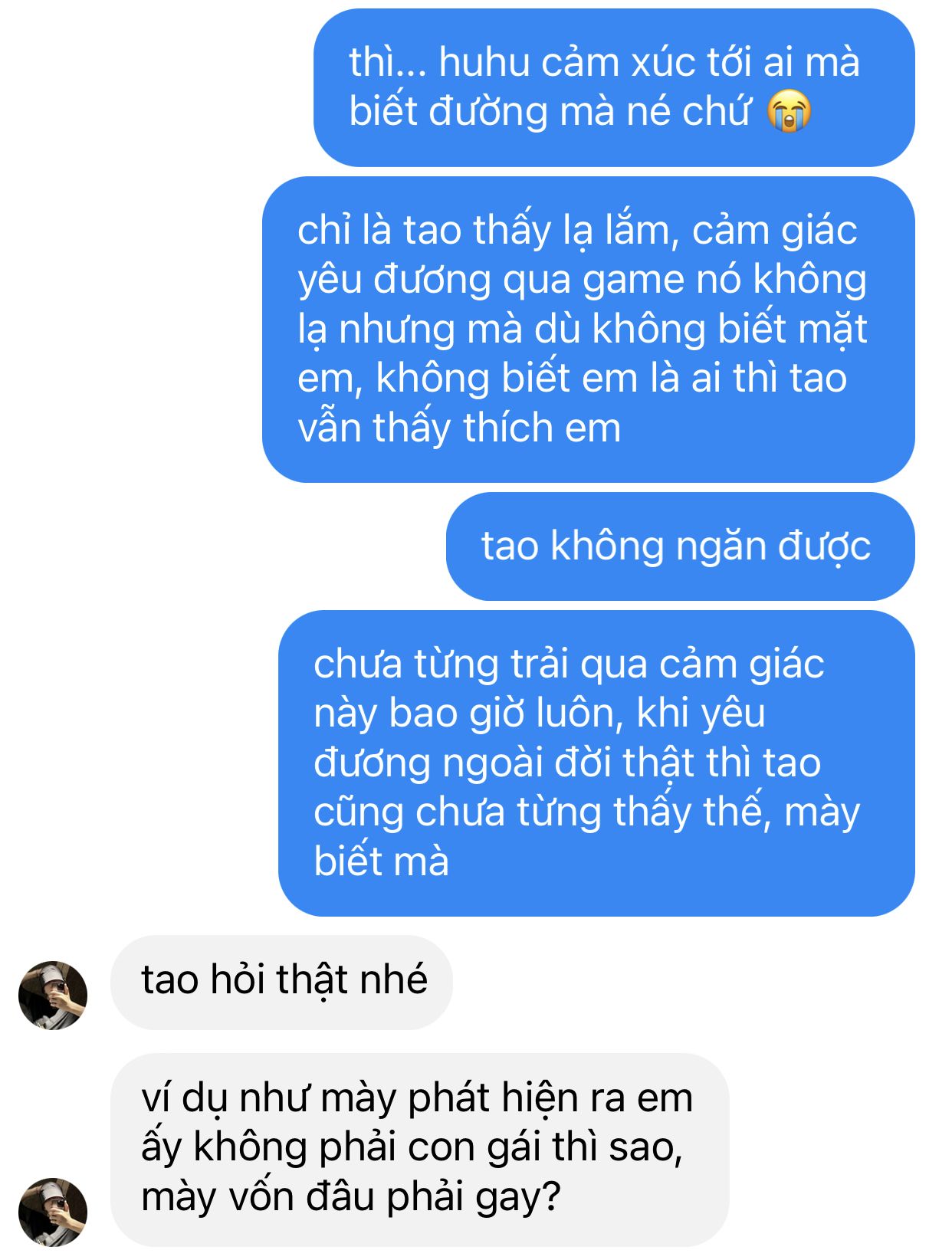Click the line 'yêu đương qua game nó không'

tap(582, 280)
